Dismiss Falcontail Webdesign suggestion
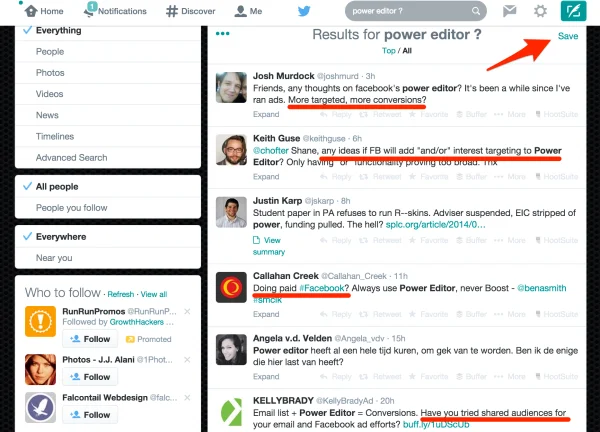 pyautogui.click(x=187, y=398)
